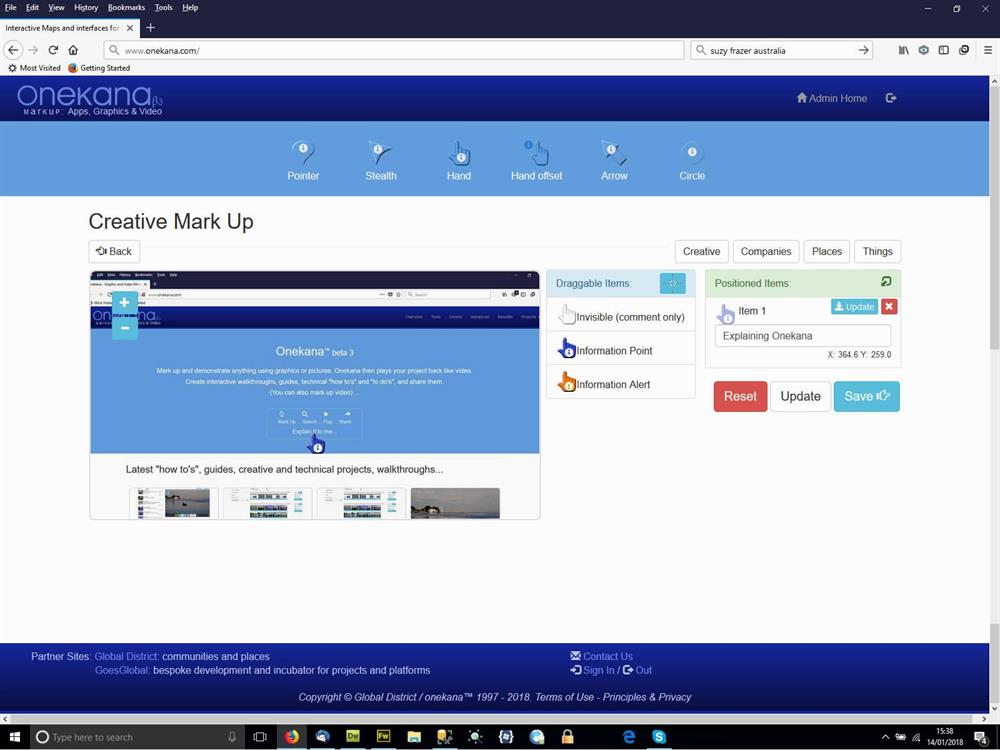Open the File menu
Image resolution: width=1000 pixels, height=750 pixels.
click(11, 8)
